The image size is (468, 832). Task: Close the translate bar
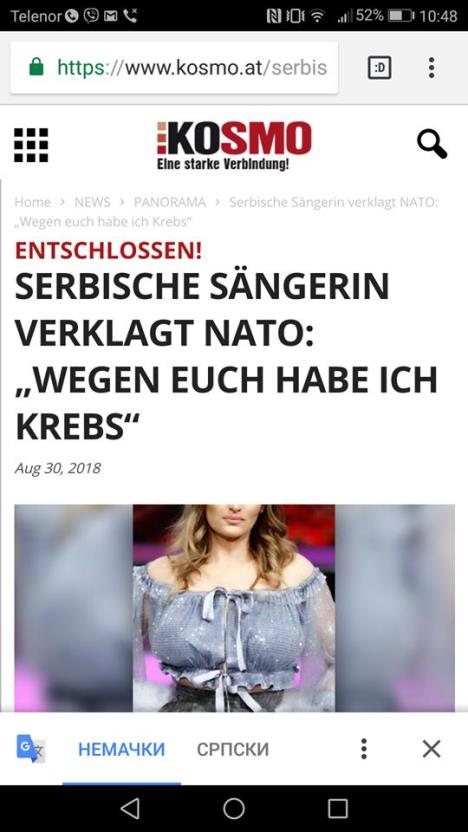pyautogui.click(x=431, y=749)
